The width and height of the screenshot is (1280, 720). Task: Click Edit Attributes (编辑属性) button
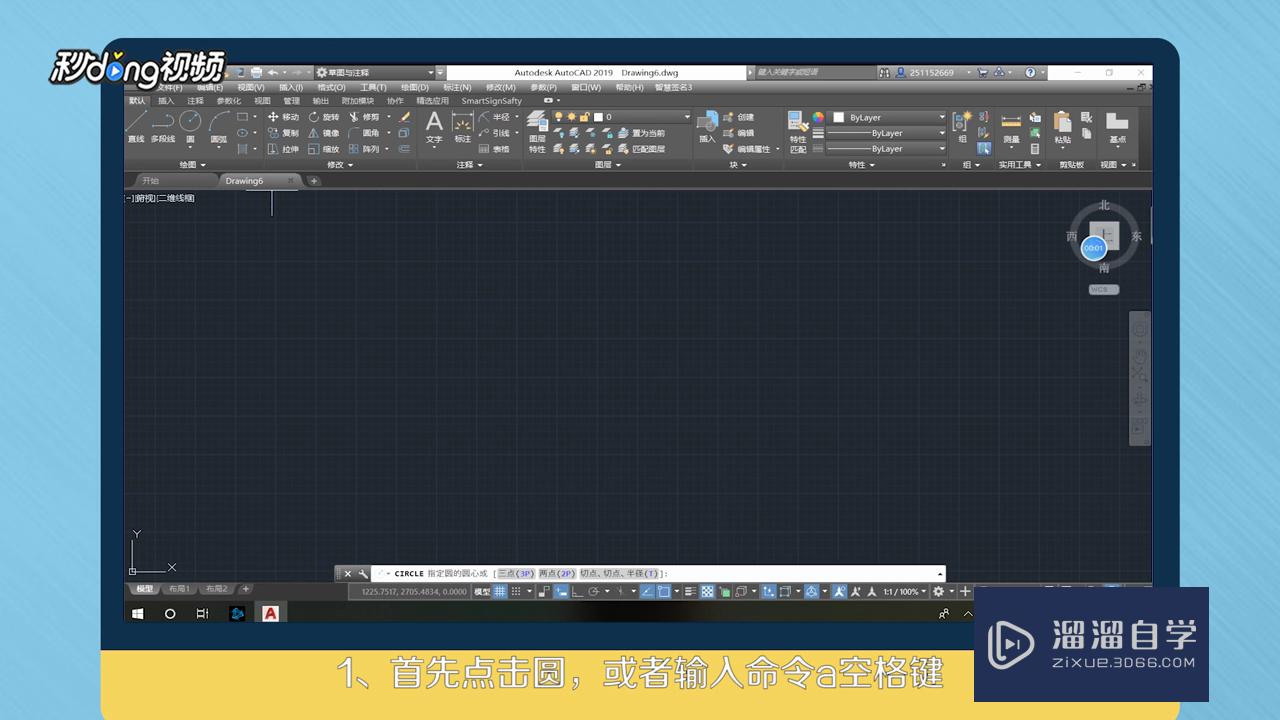click(746, 149)
